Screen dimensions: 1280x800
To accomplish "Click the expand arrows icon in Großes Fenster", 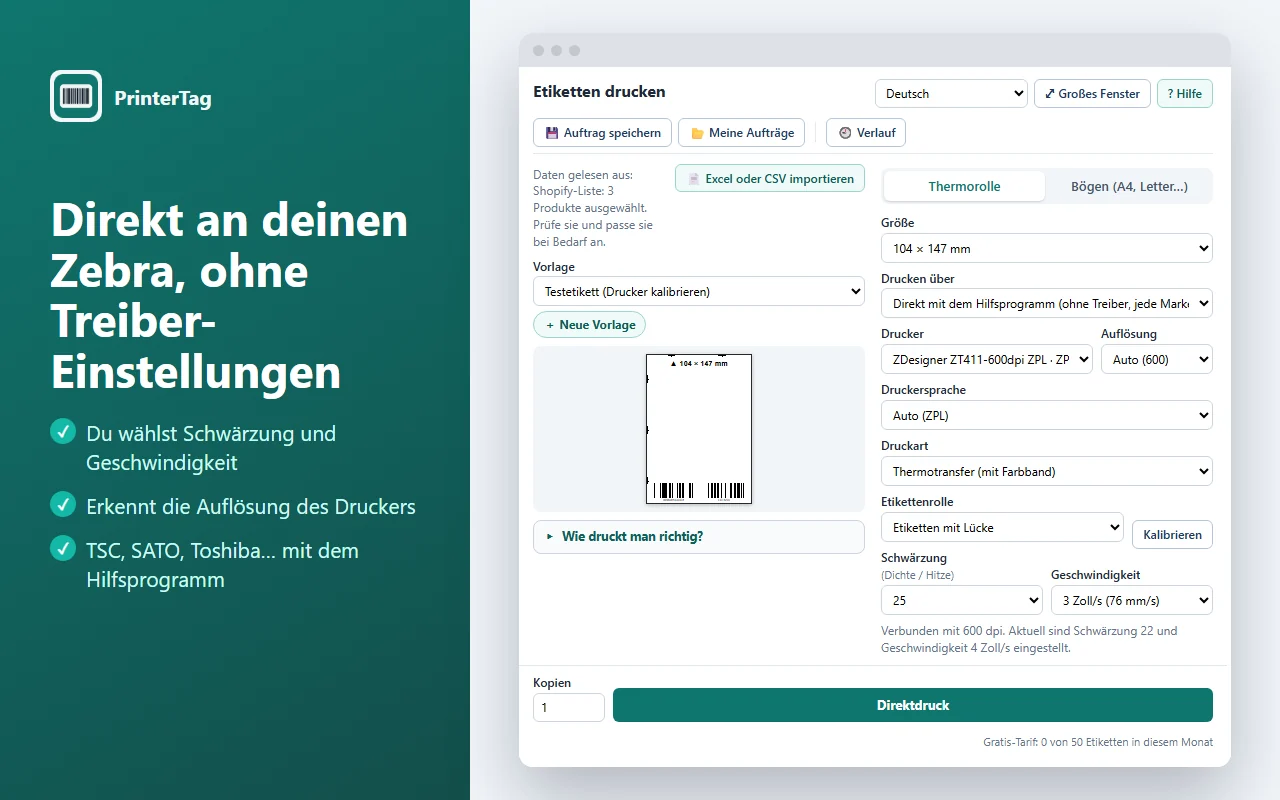I will tap(1049, 94).
